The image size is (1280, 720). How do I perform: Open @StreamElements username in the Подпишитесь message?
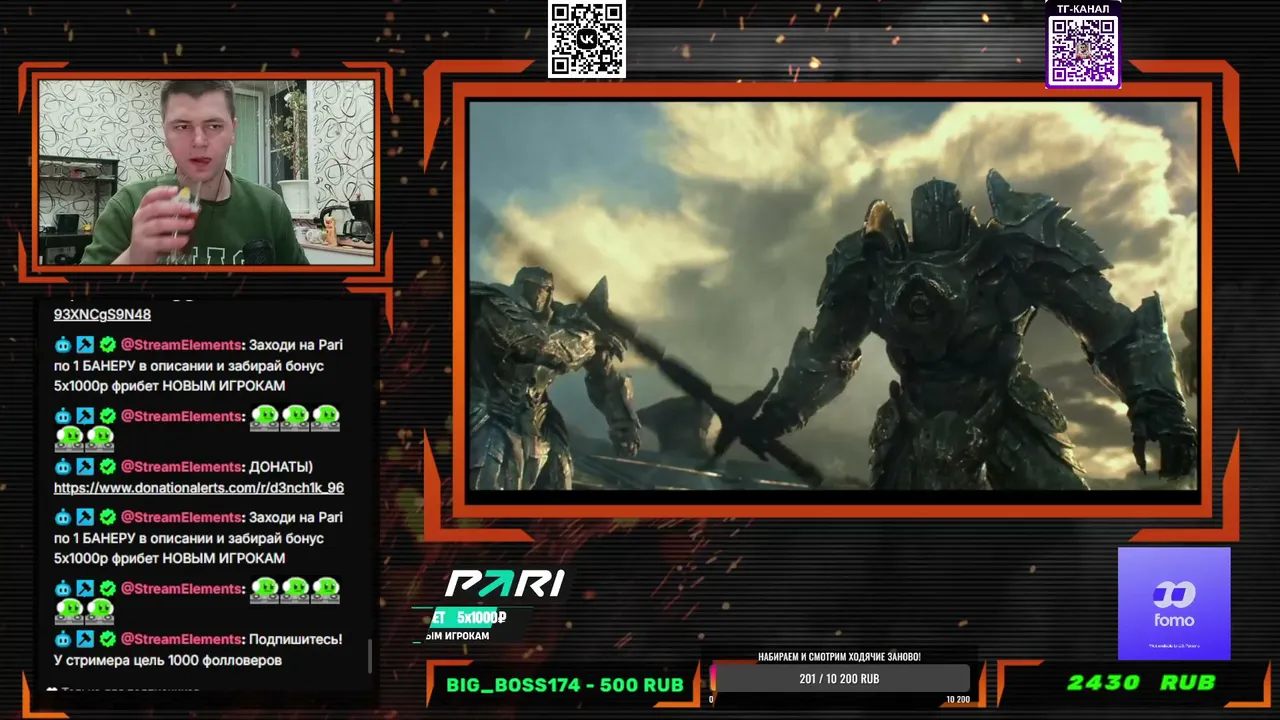click(181, 639)
